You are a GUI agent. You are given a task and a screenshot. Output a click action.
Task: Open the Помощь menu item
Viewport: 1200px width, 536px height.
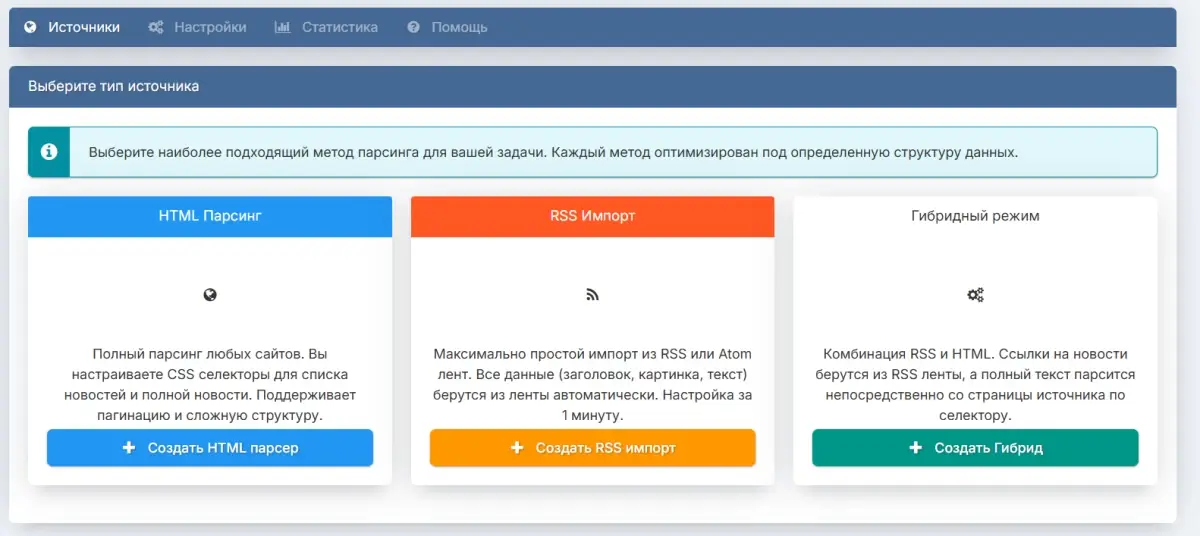pos(459,27)
